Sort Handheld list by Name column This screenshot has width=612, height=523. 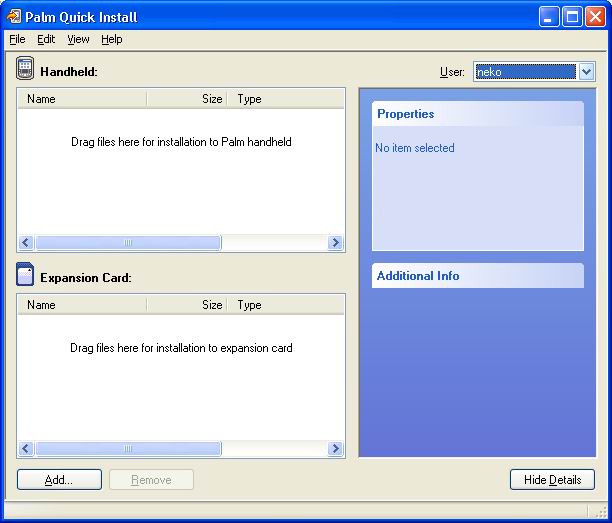click(x=82, y=99)
